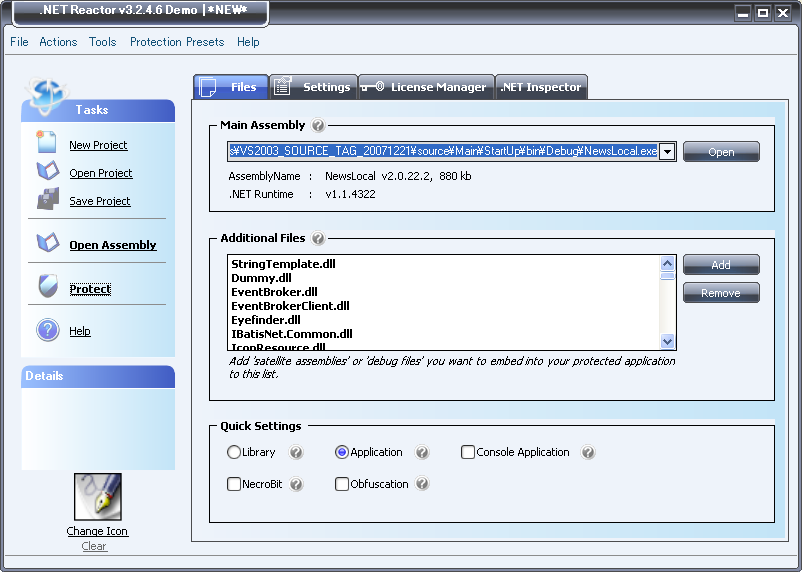The width and height of the screenshot is (802, 572).
Task: Click the New Project document icon
Action: [47, 143]
